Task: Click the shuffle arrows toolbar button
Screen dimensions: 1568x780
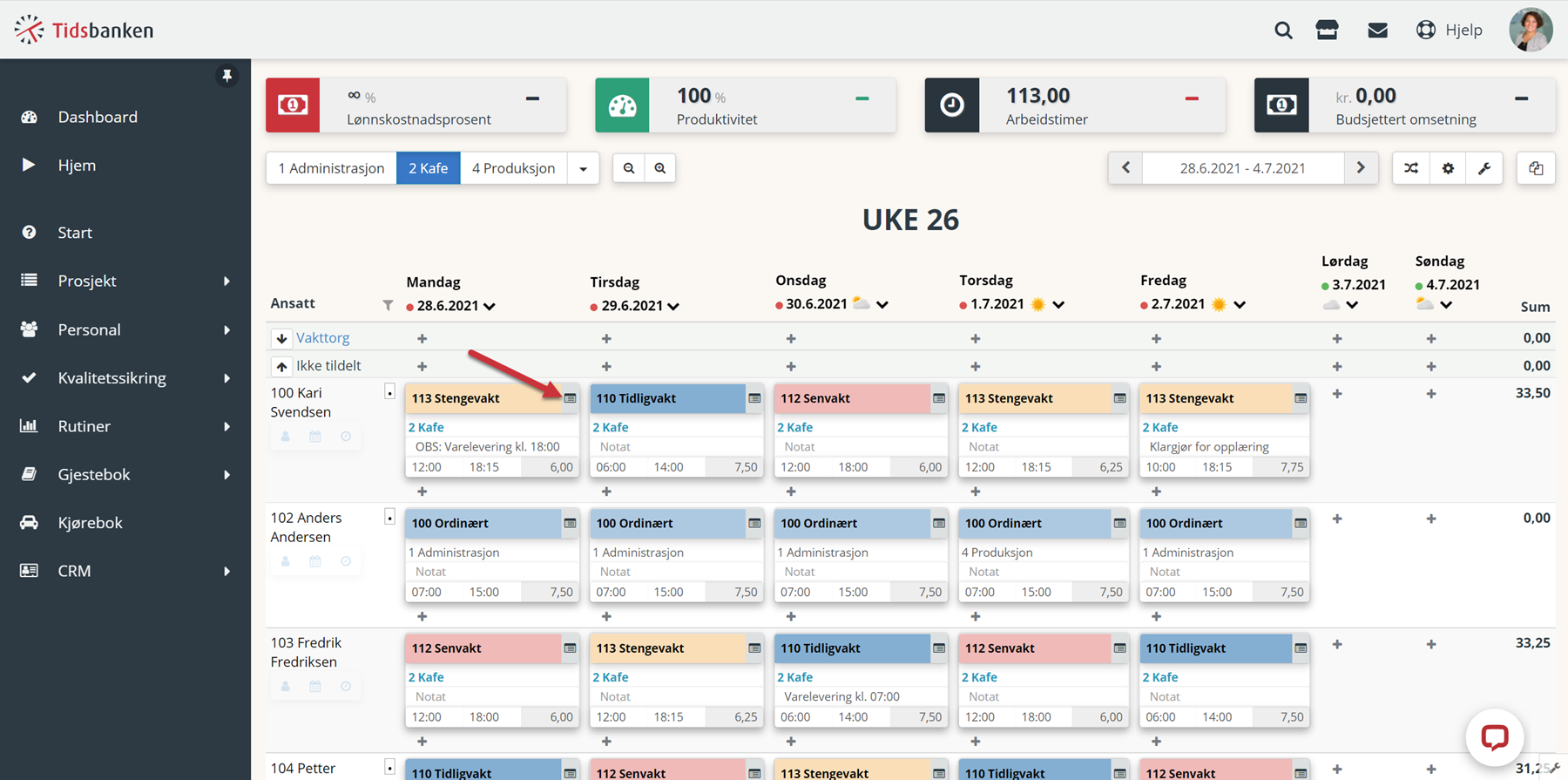Action: (1411, 168)
